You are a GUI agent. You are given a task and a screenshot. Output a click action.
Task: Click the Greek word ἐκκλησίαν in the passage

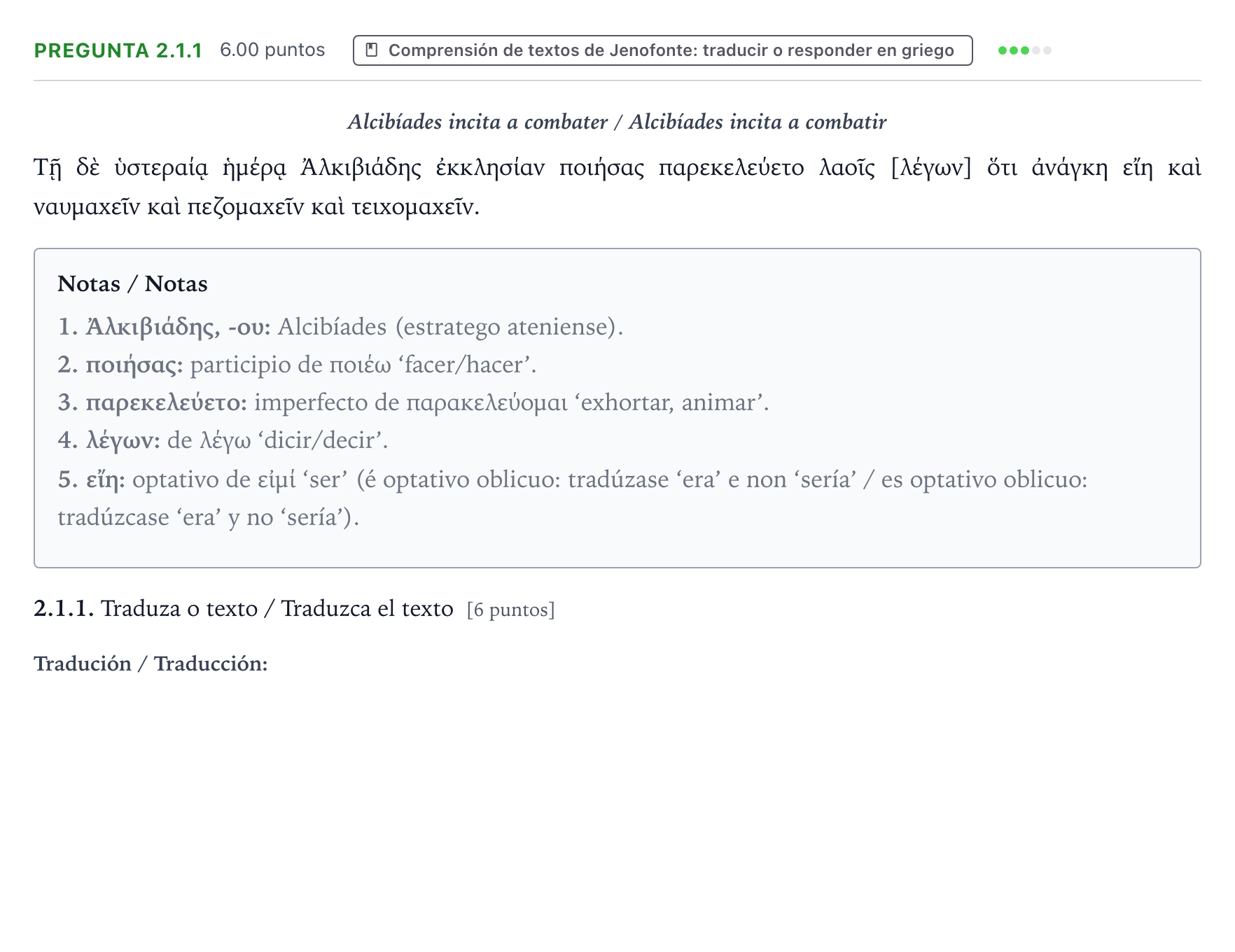[490, 168]
